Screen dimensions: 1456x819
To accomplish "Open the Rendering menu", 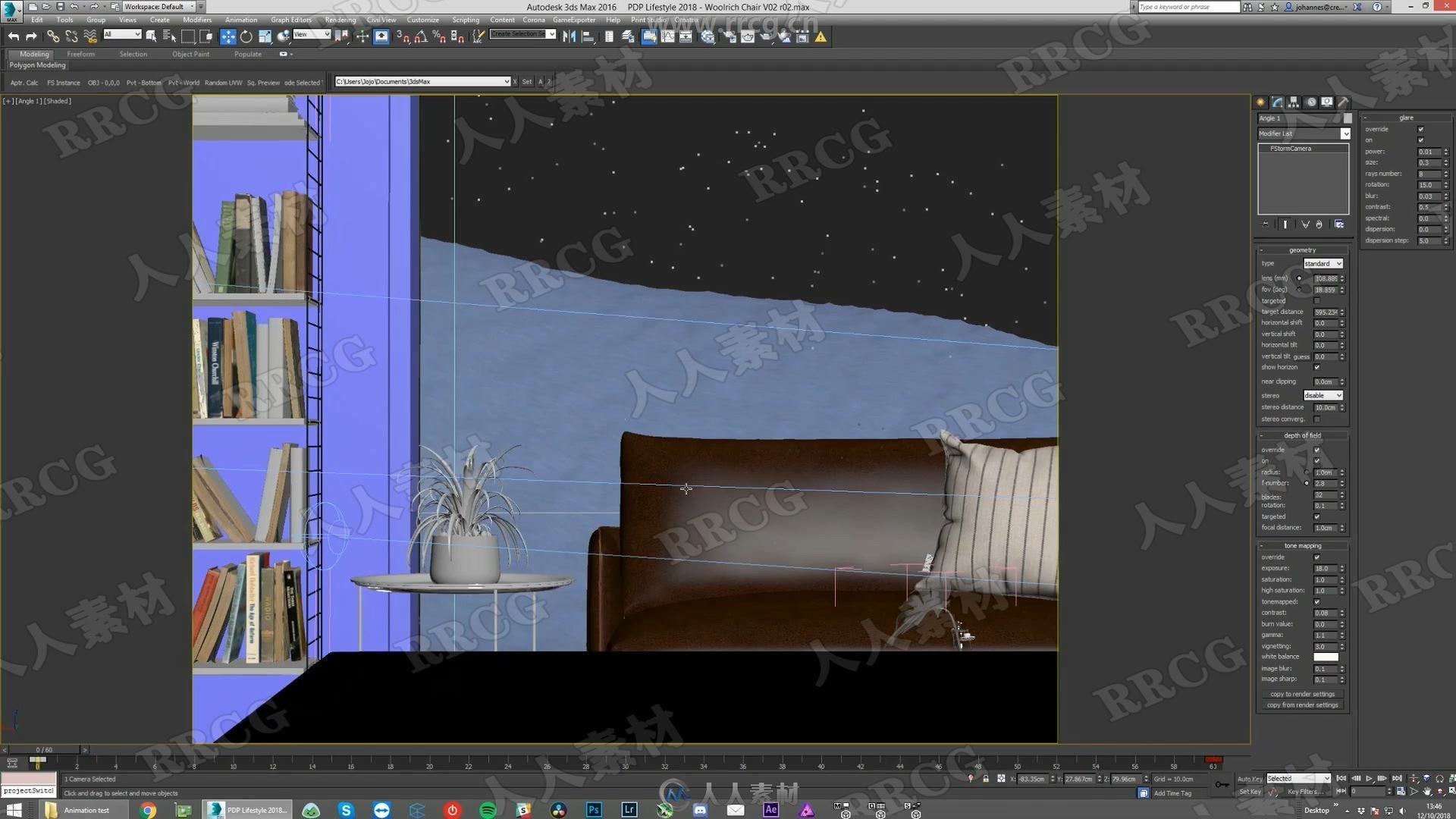I will (340, 20).
